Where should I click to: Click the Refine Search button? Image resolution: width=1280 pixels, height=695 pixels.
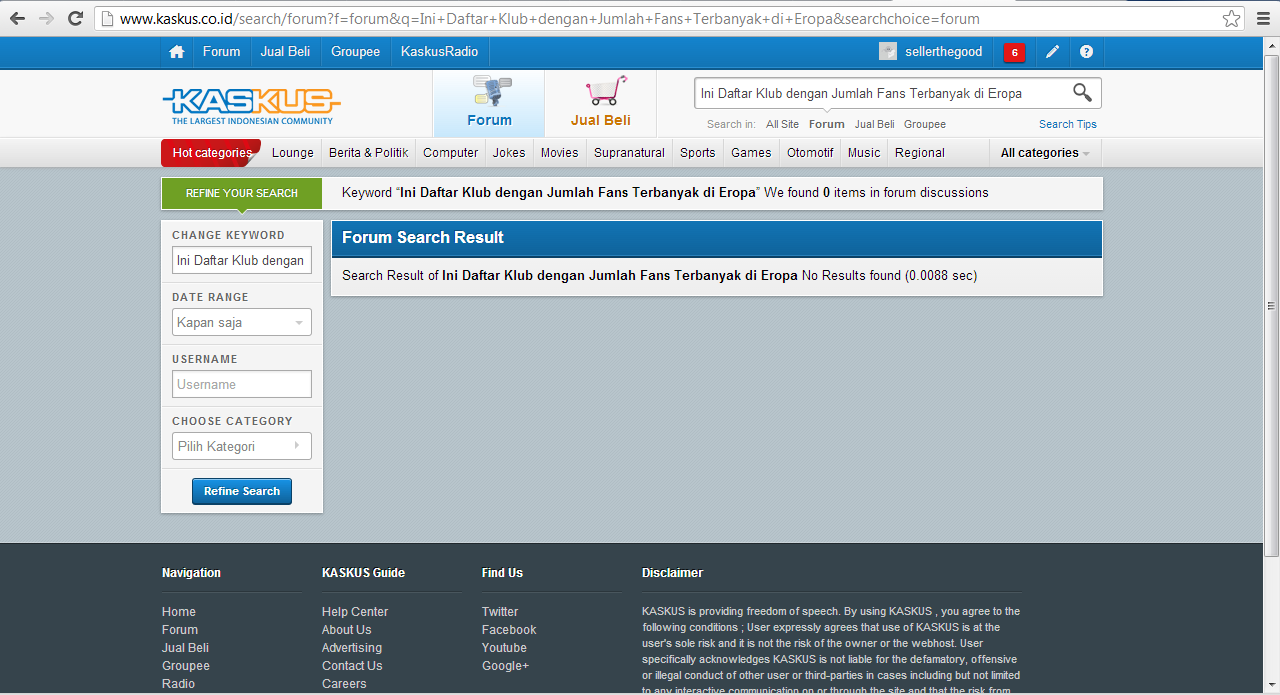pyautogui.click(x=242, y=491)
